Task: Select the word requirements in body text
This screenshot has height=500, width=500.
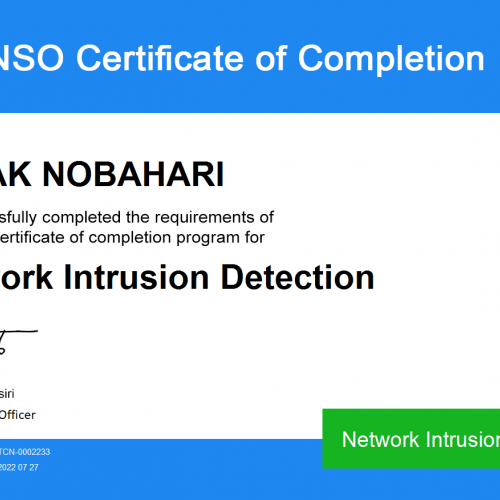Action: pyautogui.click(x=205, y=218)
